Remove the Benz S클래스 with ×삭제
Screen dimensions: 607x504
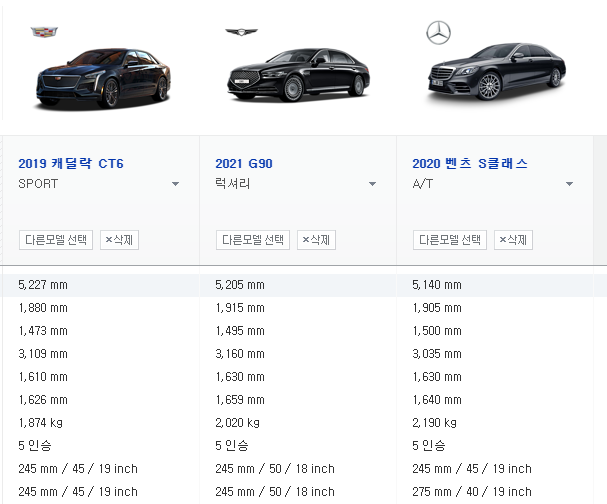click(514, 240)
